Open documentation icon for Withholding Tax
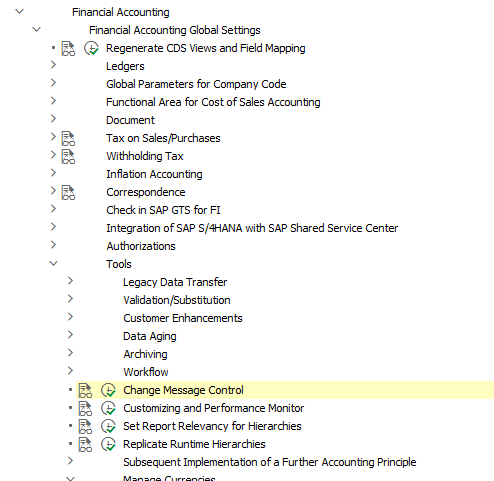Viewport: 494px width, 481px height. click(68, 156)
